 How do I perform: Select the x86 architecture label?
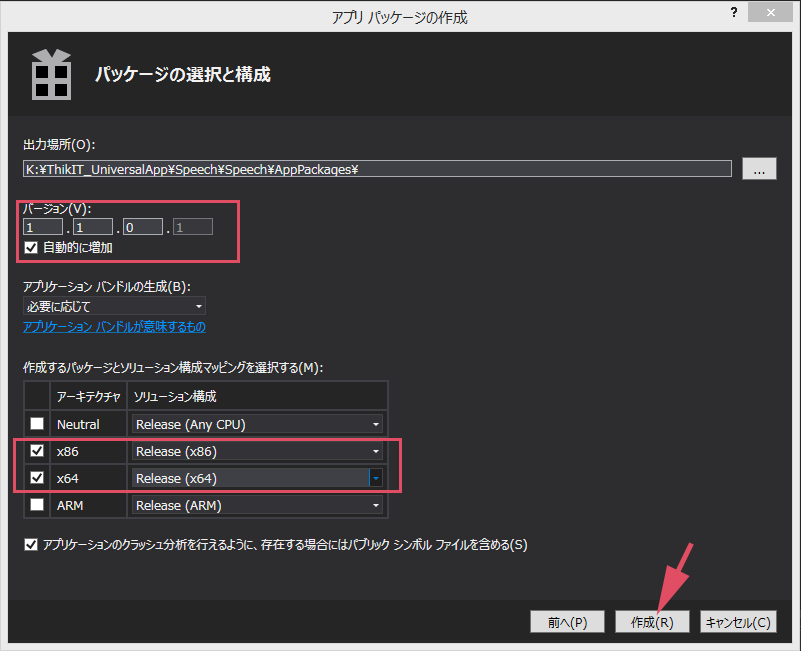(x=67, y=451)
